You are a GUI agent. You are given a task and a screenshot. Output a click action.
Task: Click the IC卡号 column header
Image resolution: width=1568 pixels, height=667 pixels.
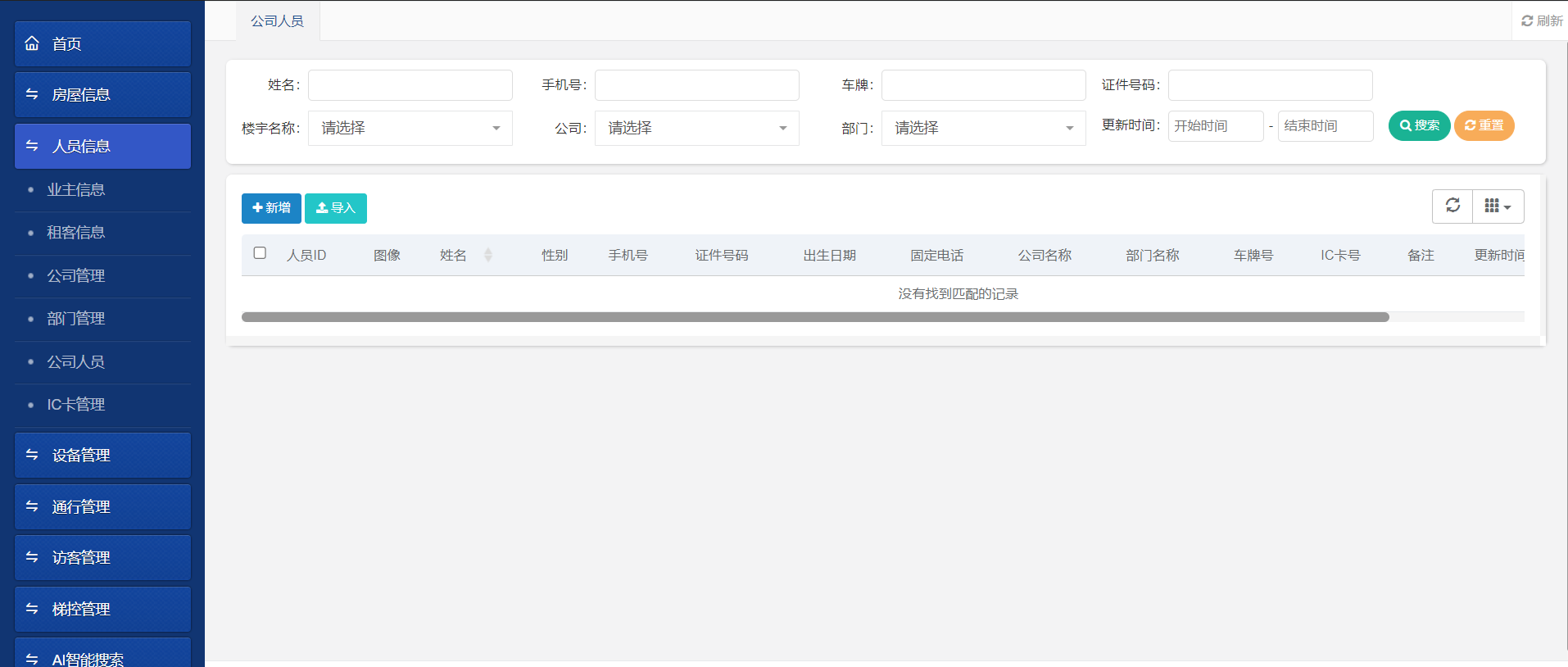(1340, 256)
